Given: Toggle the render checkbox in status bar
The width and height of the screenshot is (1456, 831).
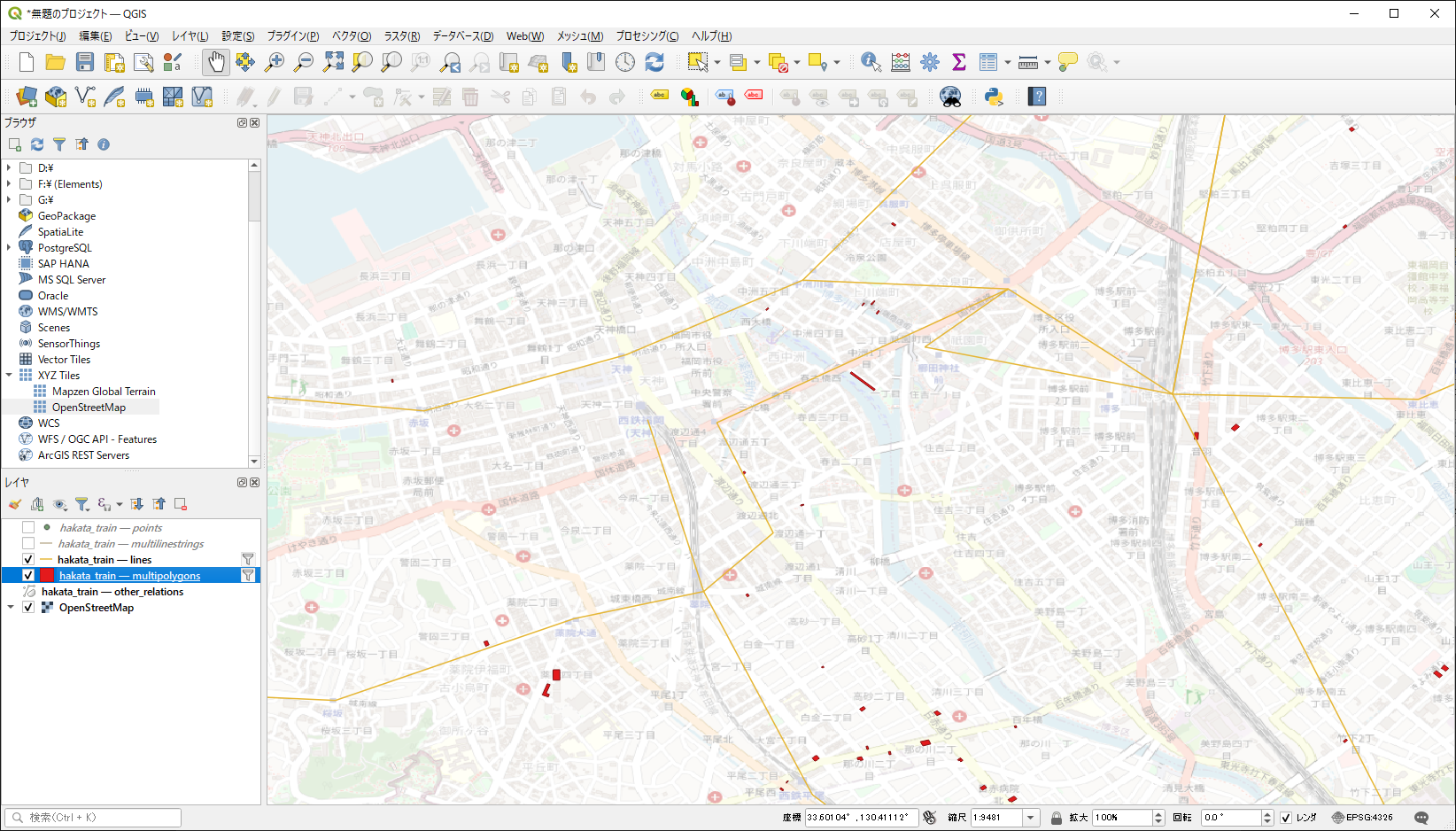Looking at the screenshot, I should pos(1286,818).
